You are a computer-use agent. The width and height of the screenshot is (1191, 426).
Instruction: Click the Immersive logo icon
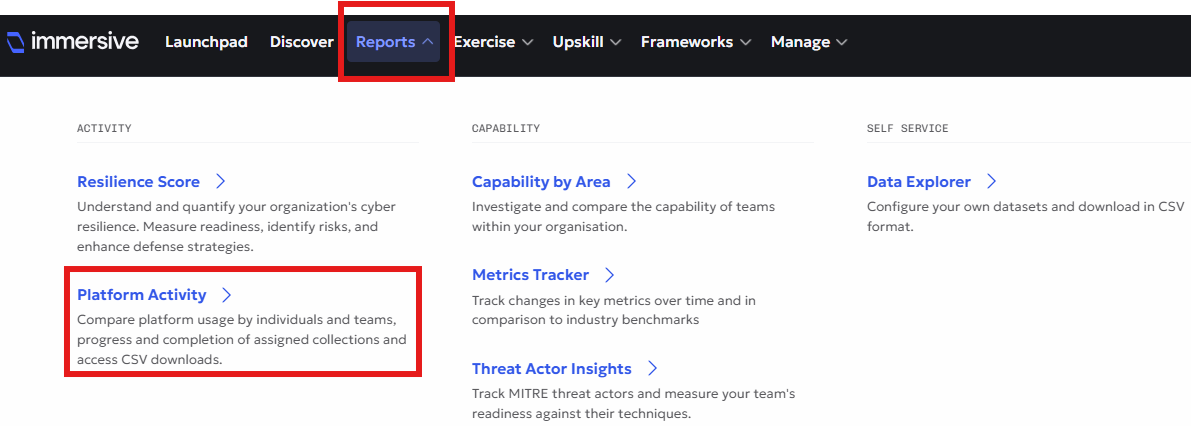point(15,42)
